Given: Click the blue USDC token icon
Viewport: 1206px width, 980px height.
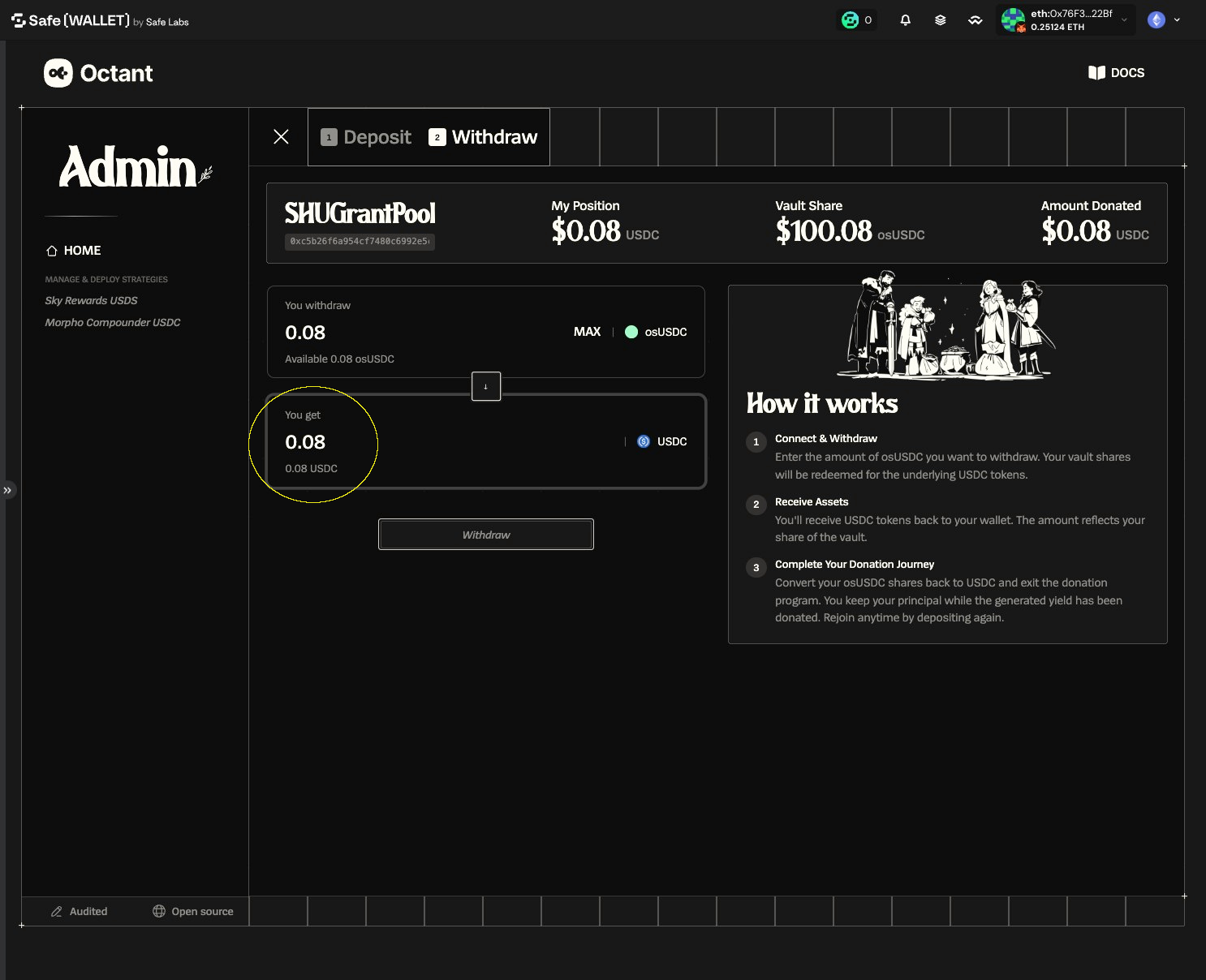Looking at the screenshot, I should 644,441.
